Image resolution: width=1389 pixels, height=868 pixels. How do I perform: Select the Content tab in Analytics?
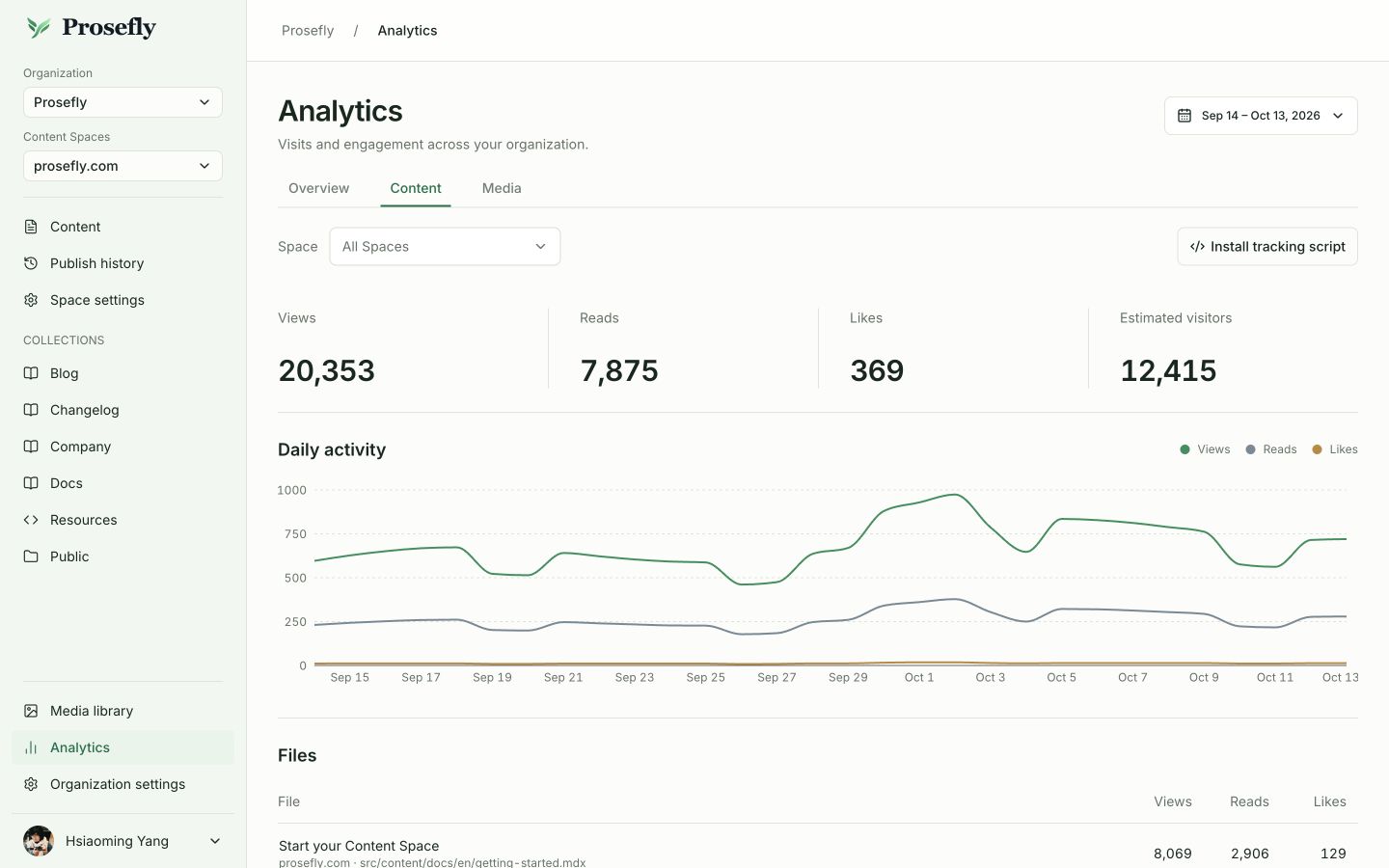[x=416, y=188]
